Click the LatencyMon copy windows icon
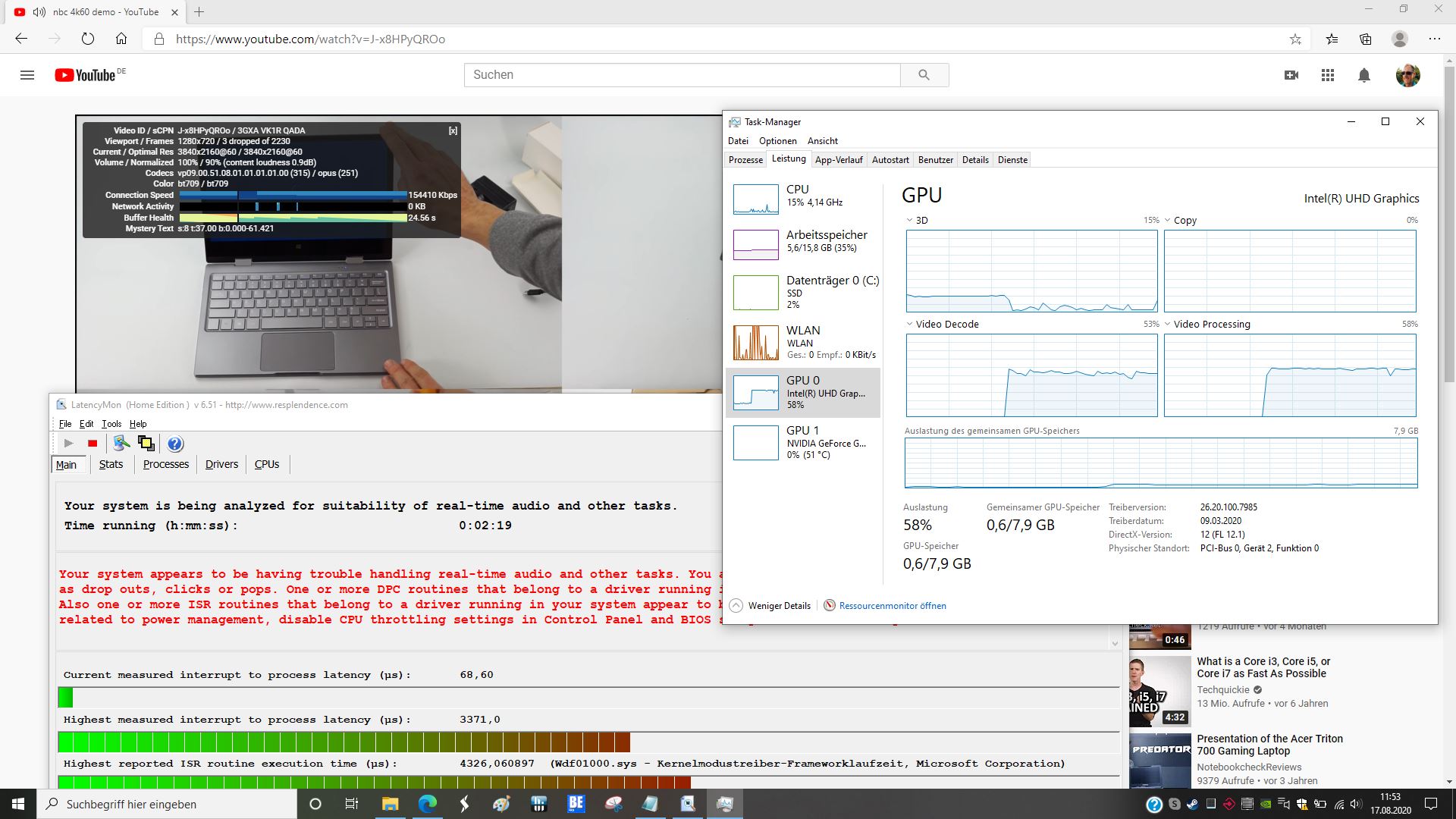This screenshot has width=1456, height=819. [146, 444]
